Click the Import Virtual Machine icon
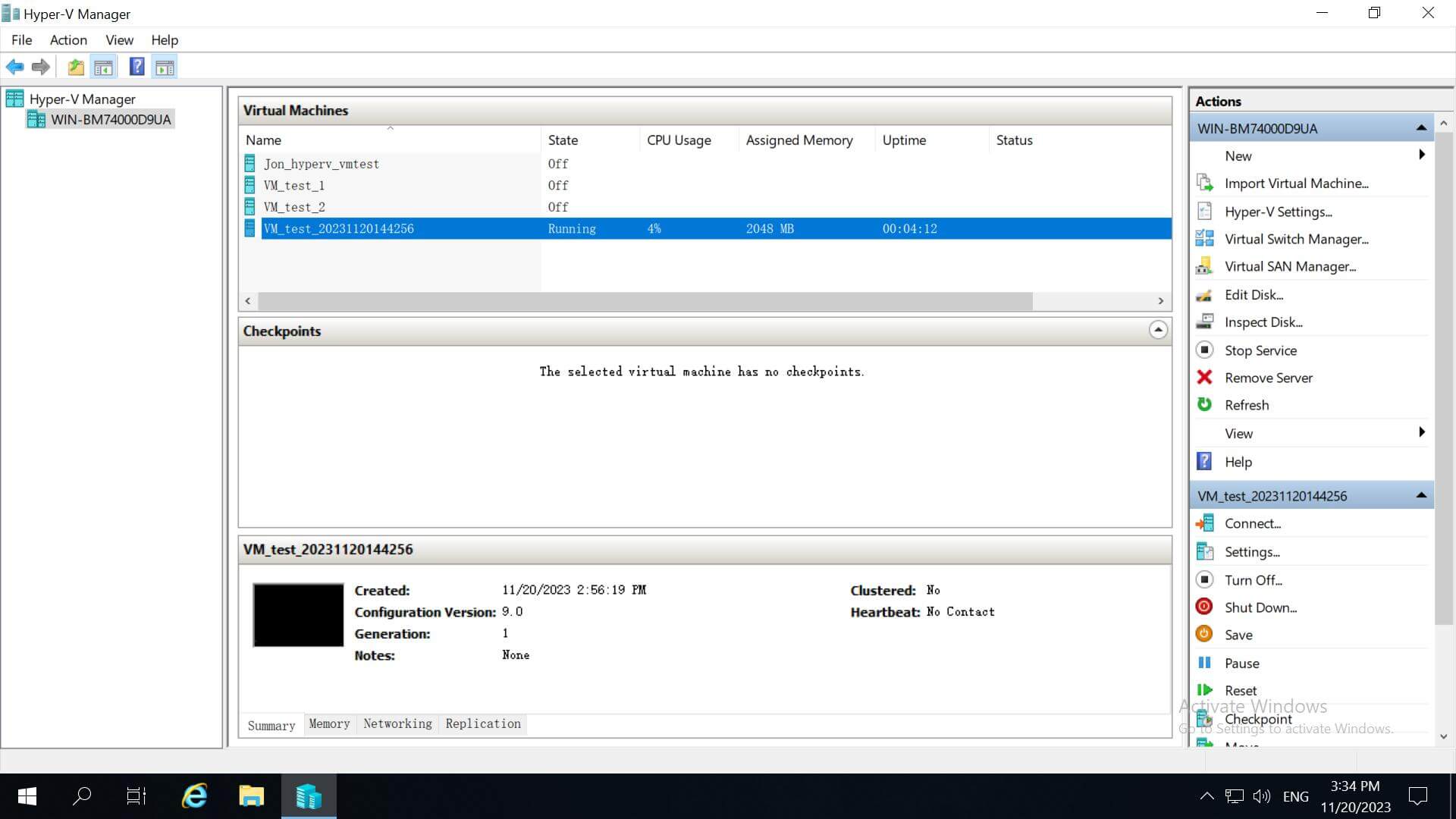 pyautogui.click(x=1207, y=183)
